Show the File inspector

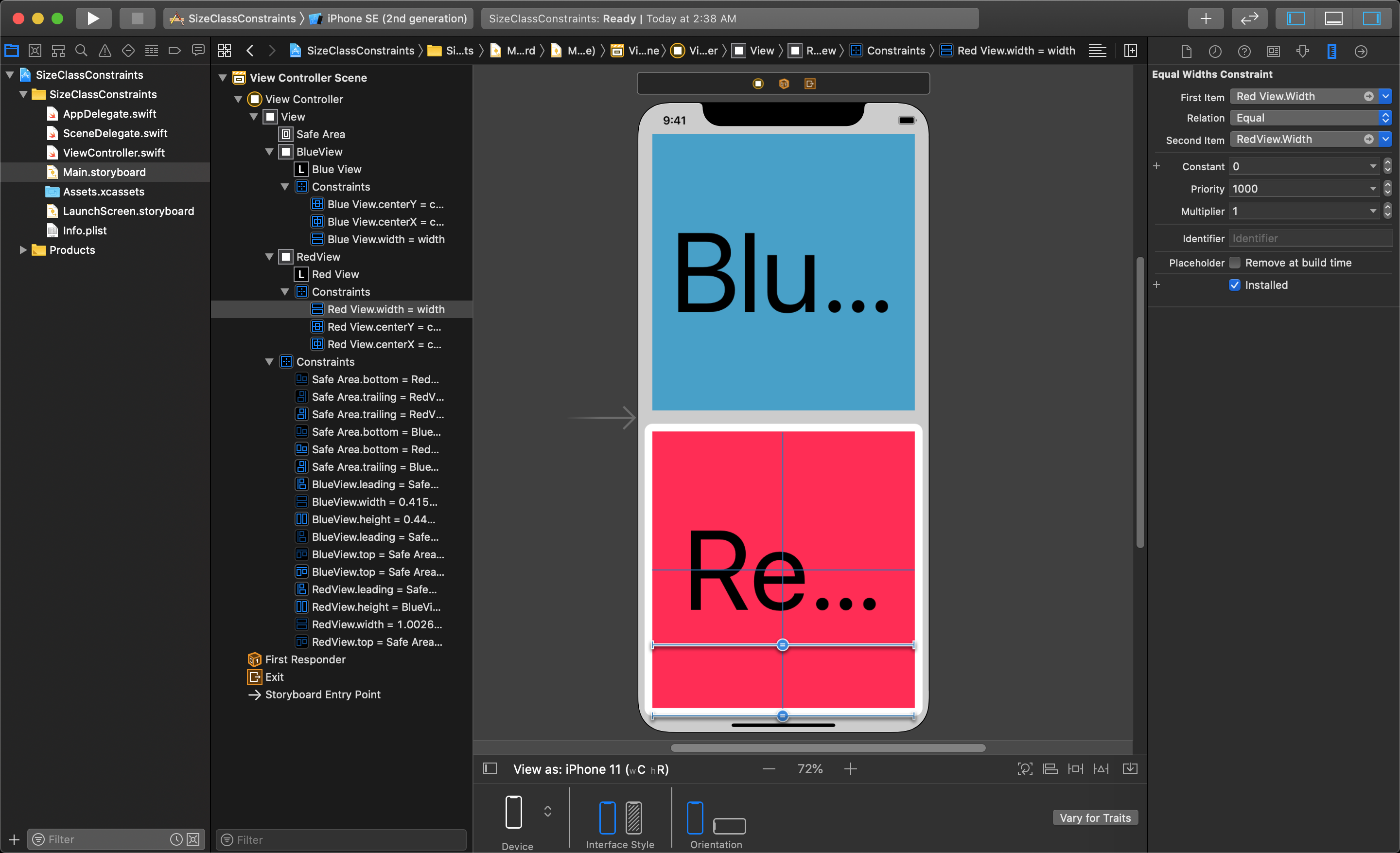1186,52
